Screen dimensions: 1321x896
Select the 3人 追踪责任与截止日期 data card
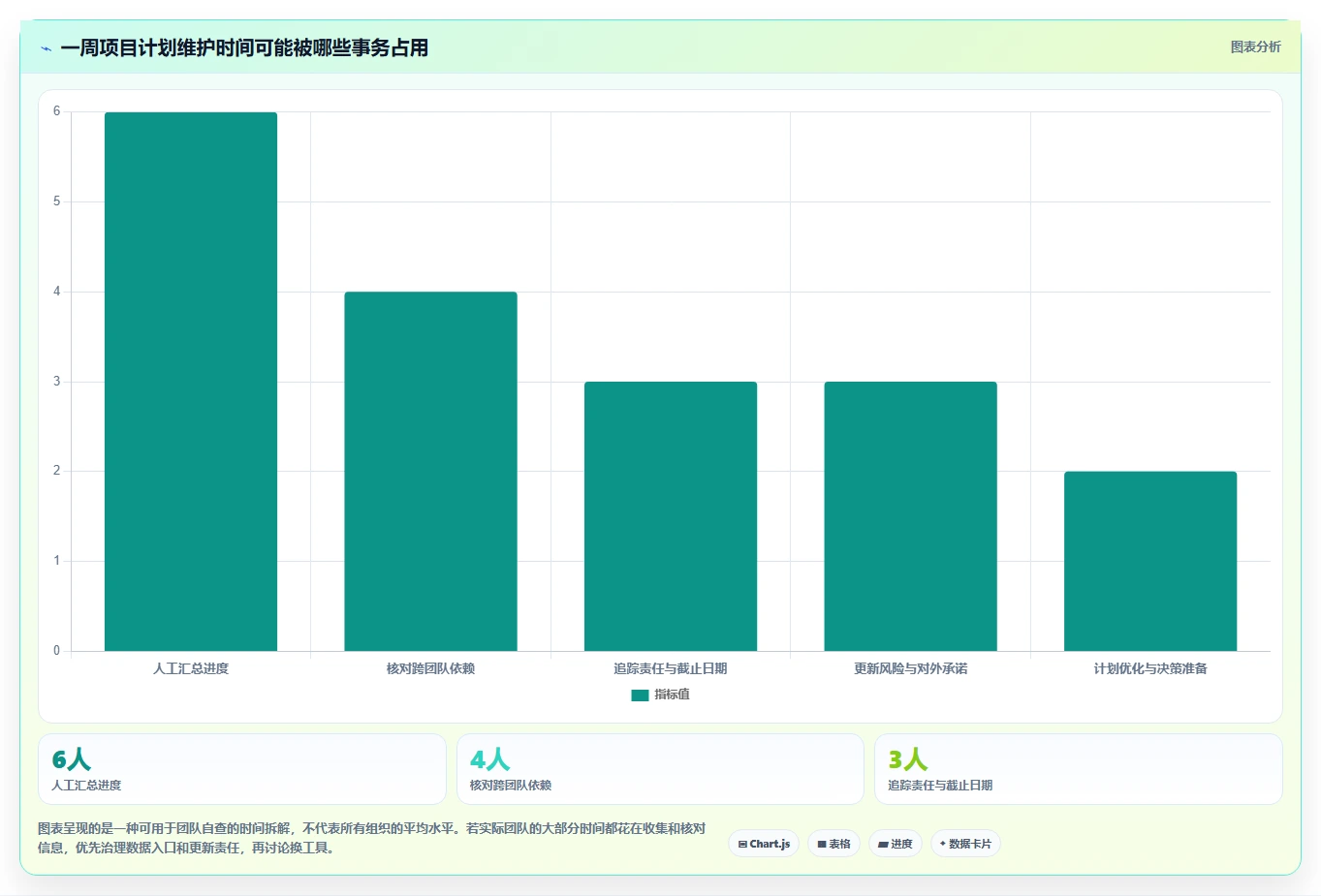[1078, 769]
